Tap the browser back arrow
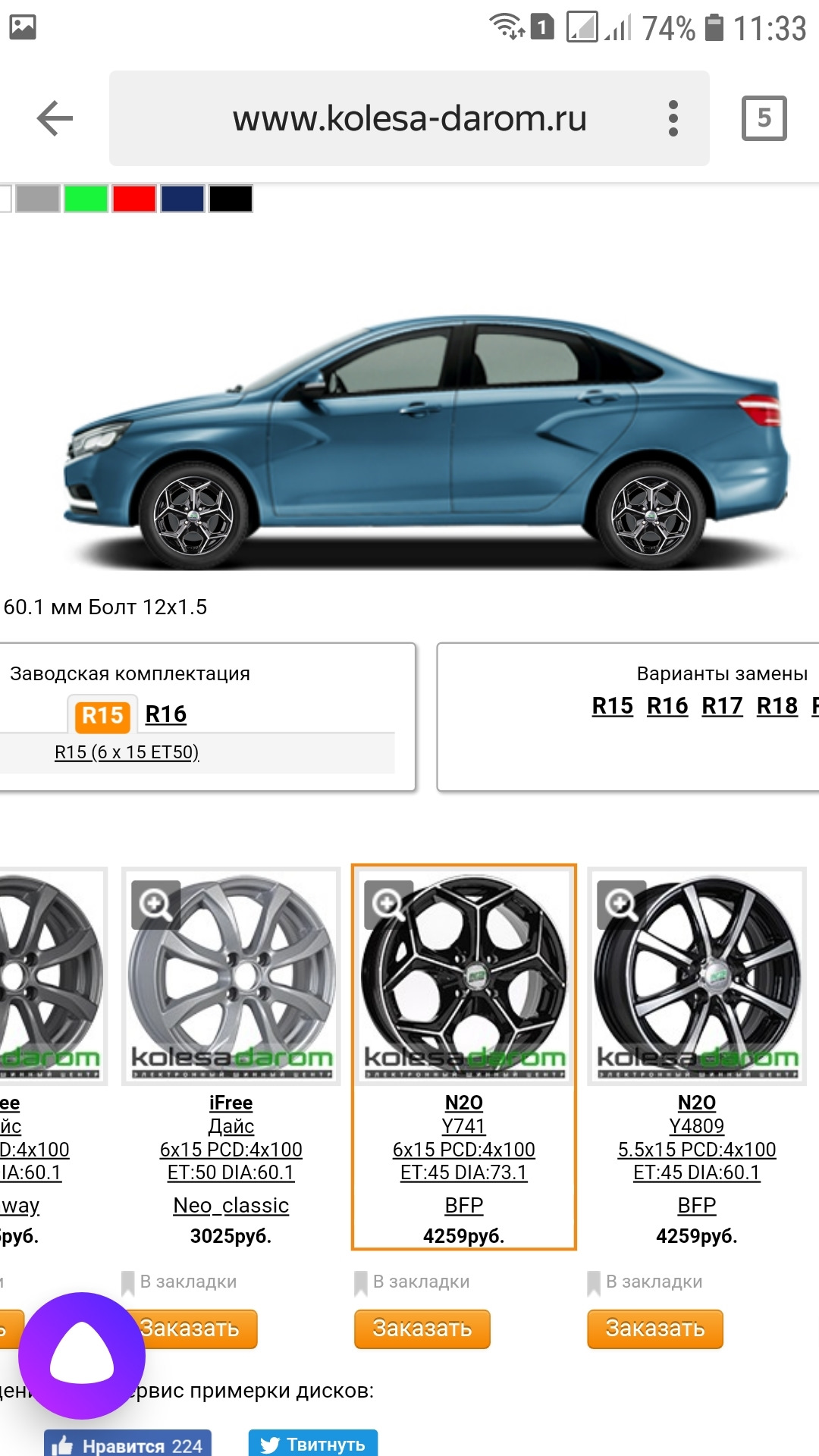This screenshot has width=819, height=1456. [x=55, y=118]
